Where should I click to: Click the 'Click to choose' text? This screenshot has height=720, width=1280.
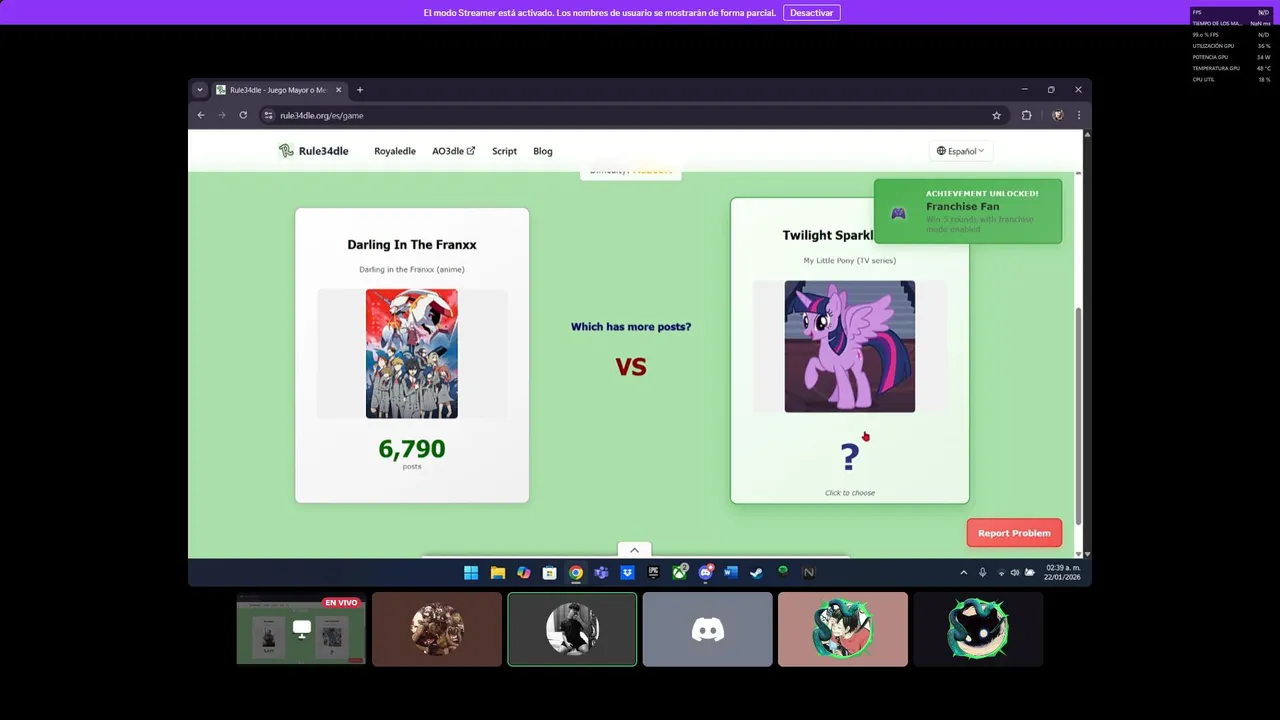coord(850,493)
